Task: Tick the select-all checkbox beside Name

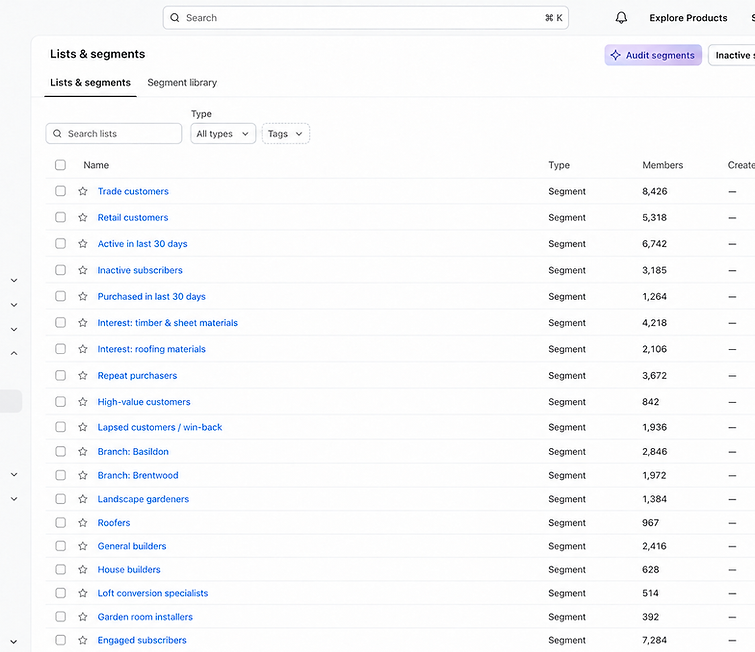Action: 60,165
